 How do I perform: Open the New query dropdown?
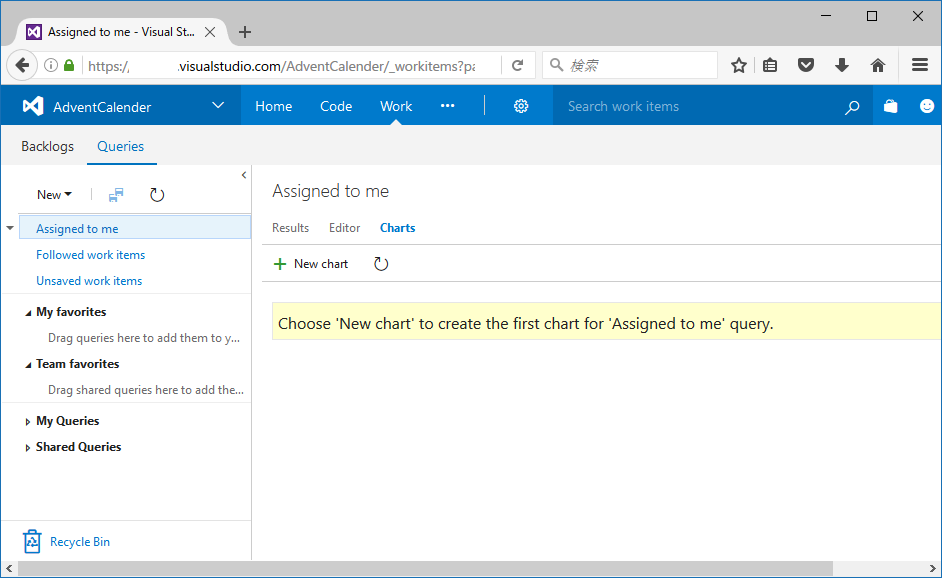coord(54,195)
